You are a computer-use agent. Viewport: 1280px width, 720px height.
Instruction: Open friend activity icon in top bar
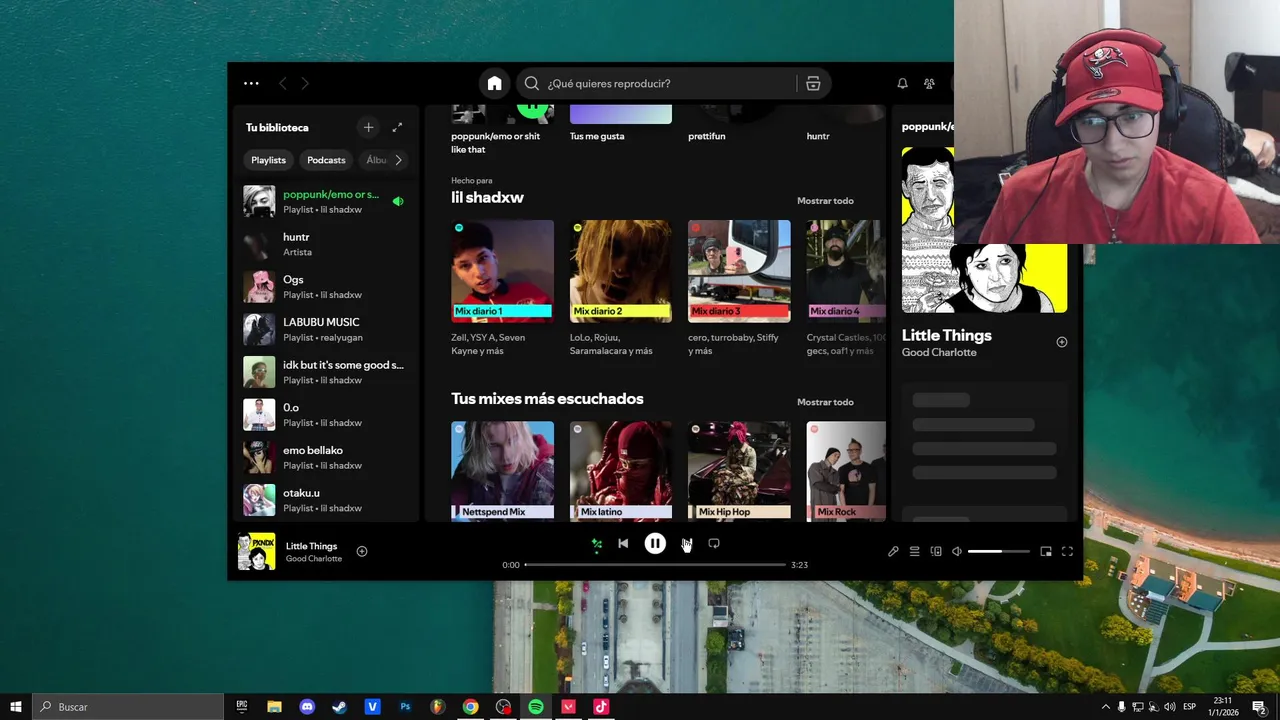click(929, 83)
